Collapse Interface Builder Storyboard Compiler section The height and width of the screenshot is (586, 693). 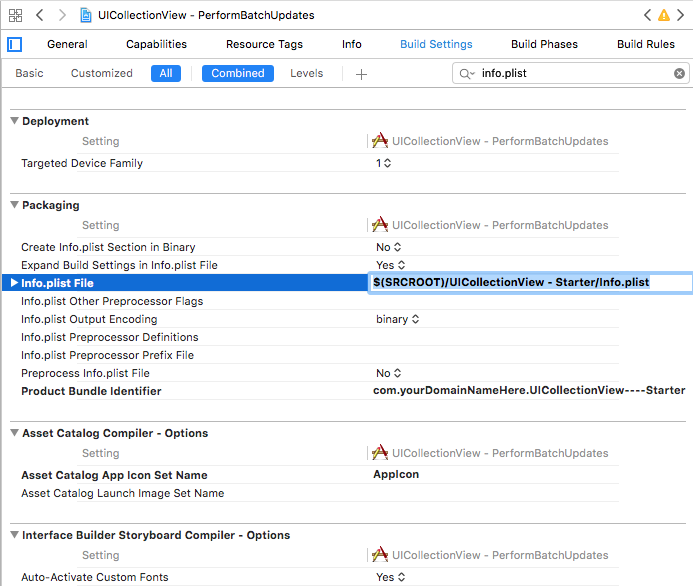(15, 535)
